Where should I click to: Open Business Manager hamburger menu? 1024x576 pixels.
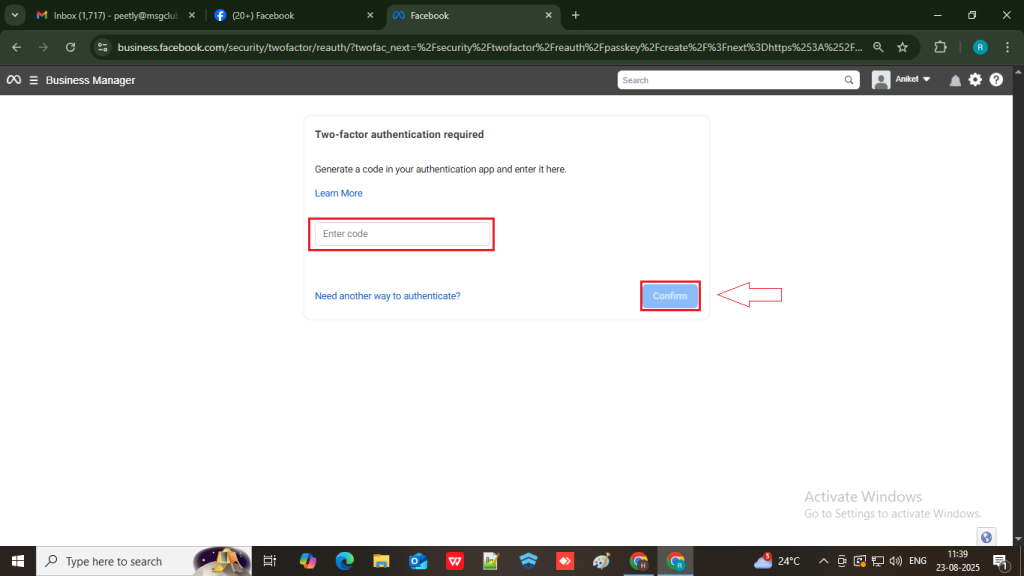(x=34, y=80)
